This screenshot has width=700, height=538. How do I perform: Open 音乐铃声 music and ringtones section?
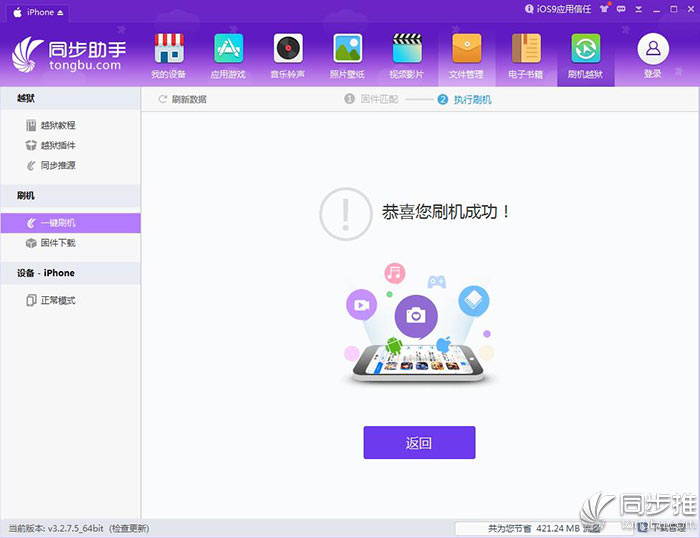point(288,56)
